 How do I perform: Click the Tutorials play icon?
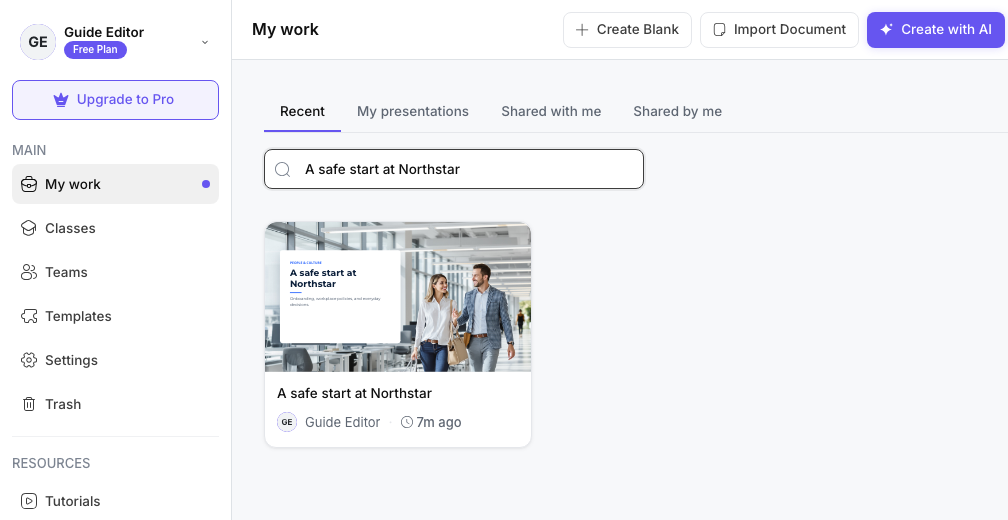[x=29, y=501]
